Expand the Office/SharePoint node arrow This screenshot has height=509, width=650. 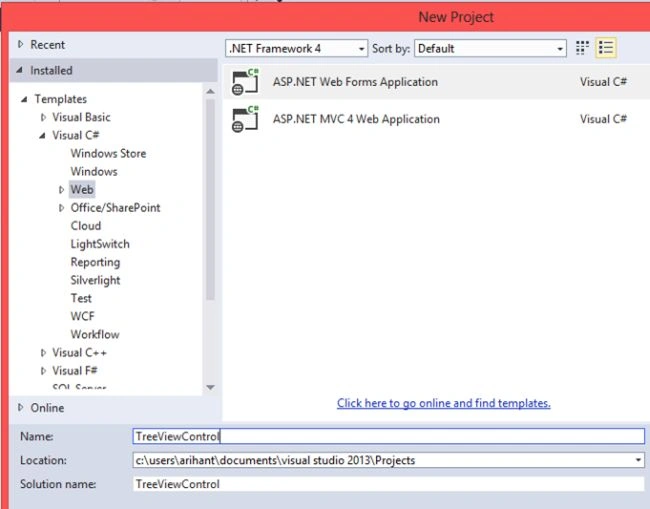(61, 208)
